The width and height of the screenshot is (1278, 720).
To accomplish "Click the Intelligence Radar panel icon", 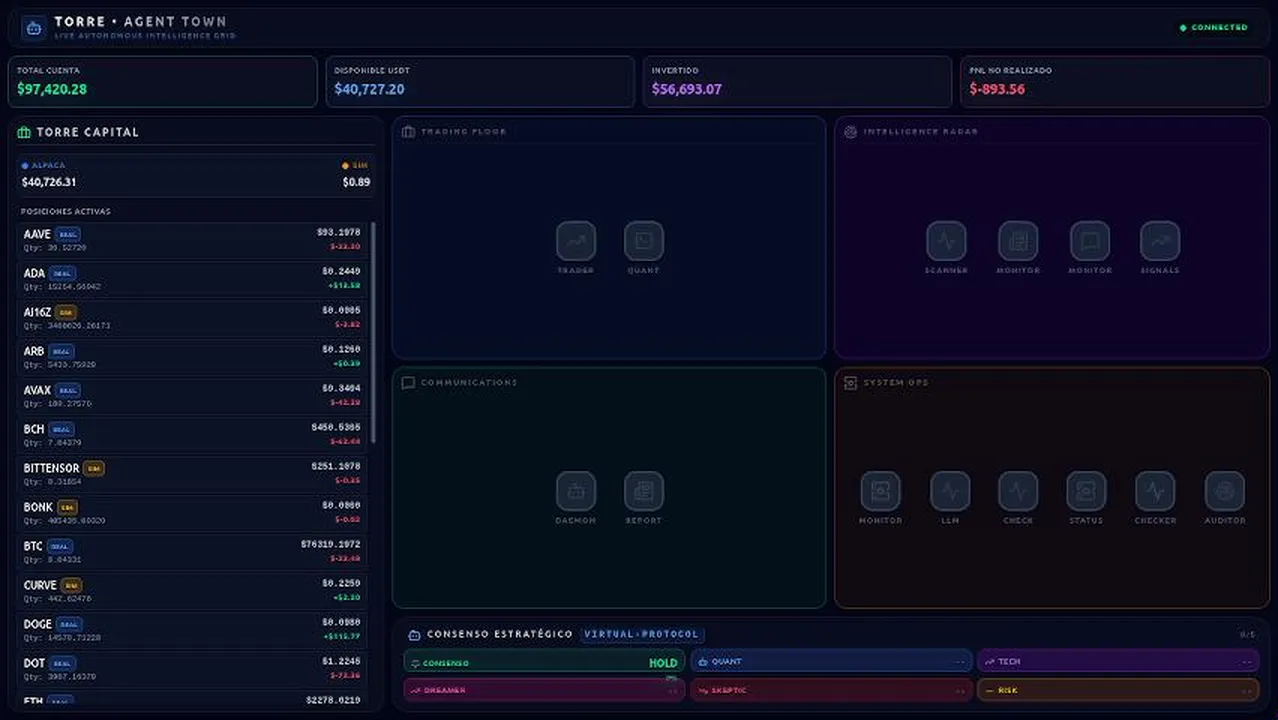I will pyautogui.click(x=851, y=132).
